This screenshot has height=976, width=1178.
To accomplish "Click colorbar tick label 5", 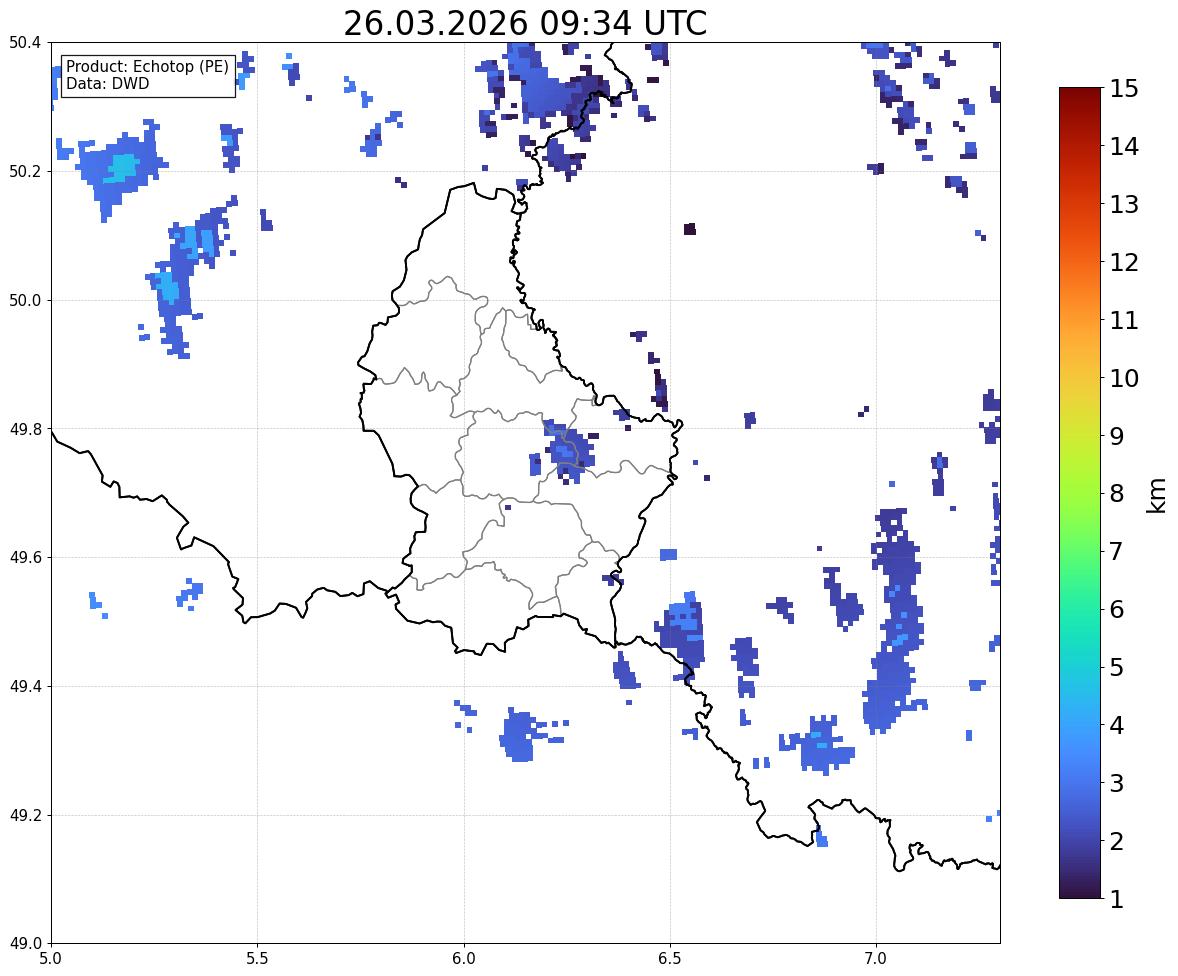I will [x=1117, y=667].
